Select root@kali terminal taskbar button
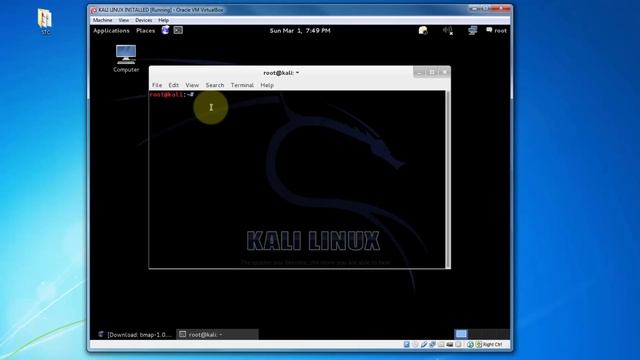The width and height of the screenshot is (640, 360). pyautogui.click(x=218, y=334)
